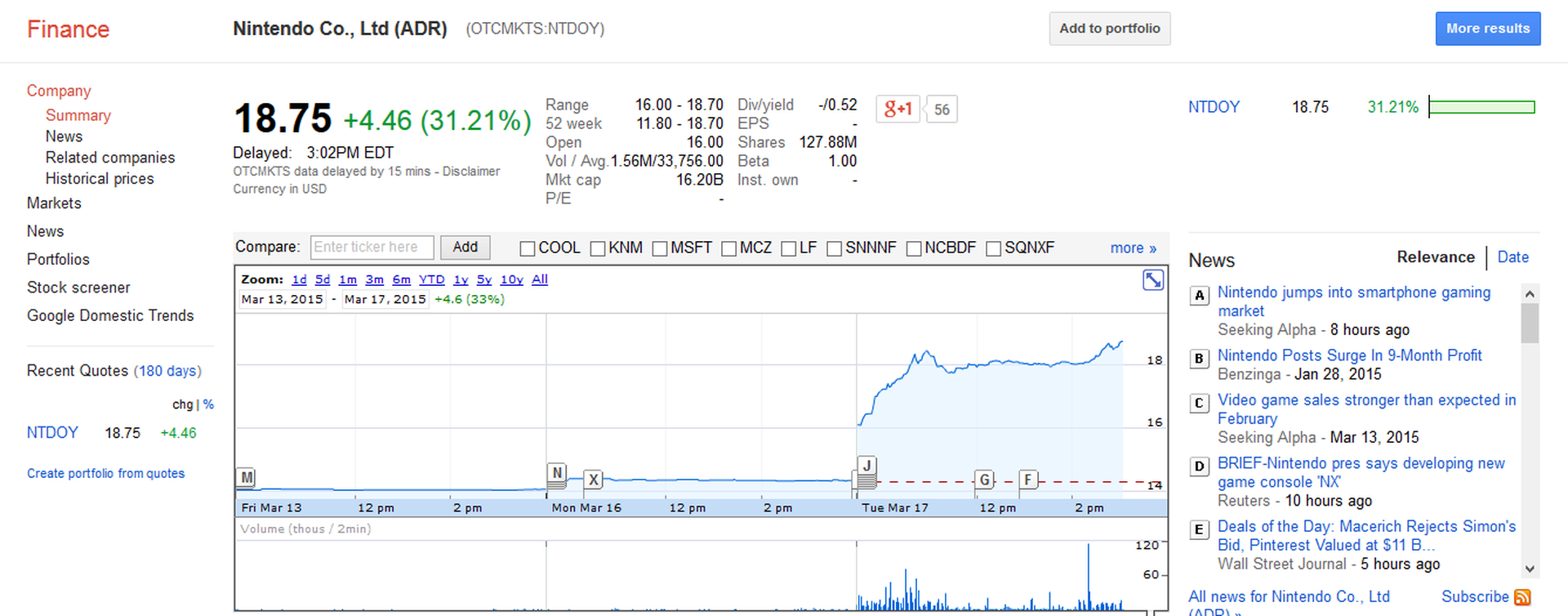Open Historical prices in sidebar
The image size is (1568, 616).
[x=100, y=178]
